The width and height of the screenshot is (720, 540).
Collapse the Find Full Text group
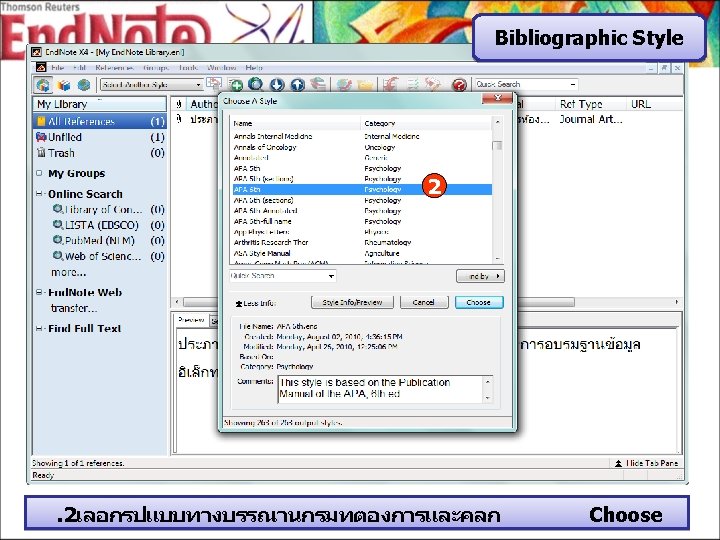(39, 328)
